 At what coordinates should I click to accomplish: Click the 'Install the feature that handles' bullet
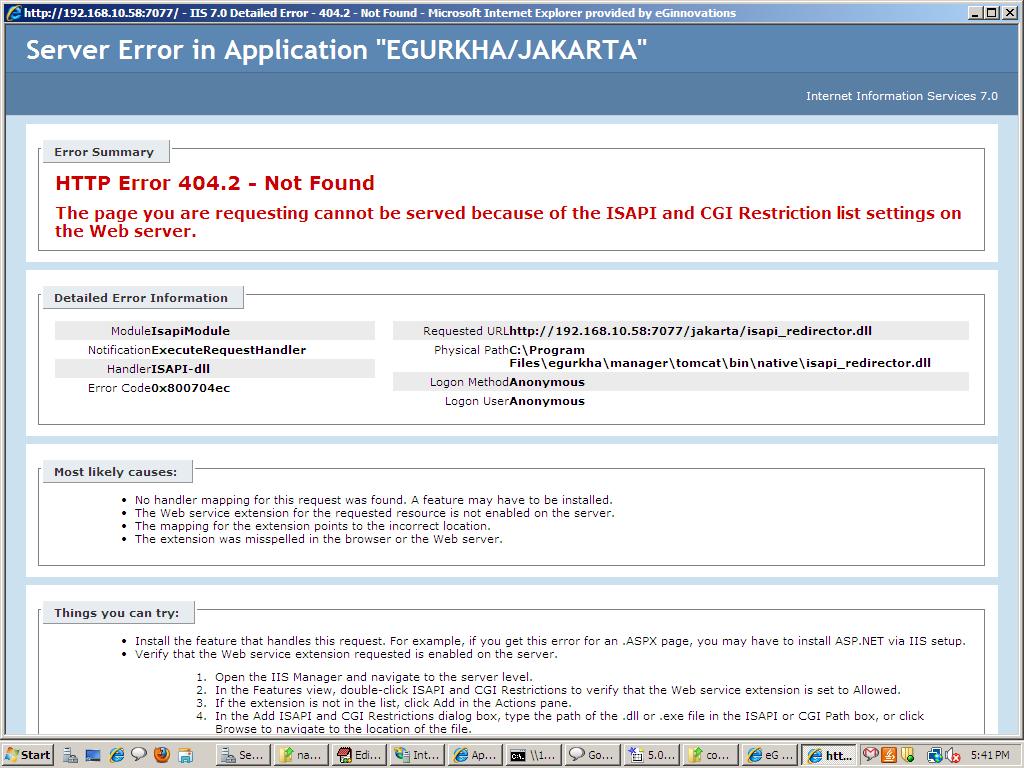(550, 641)
